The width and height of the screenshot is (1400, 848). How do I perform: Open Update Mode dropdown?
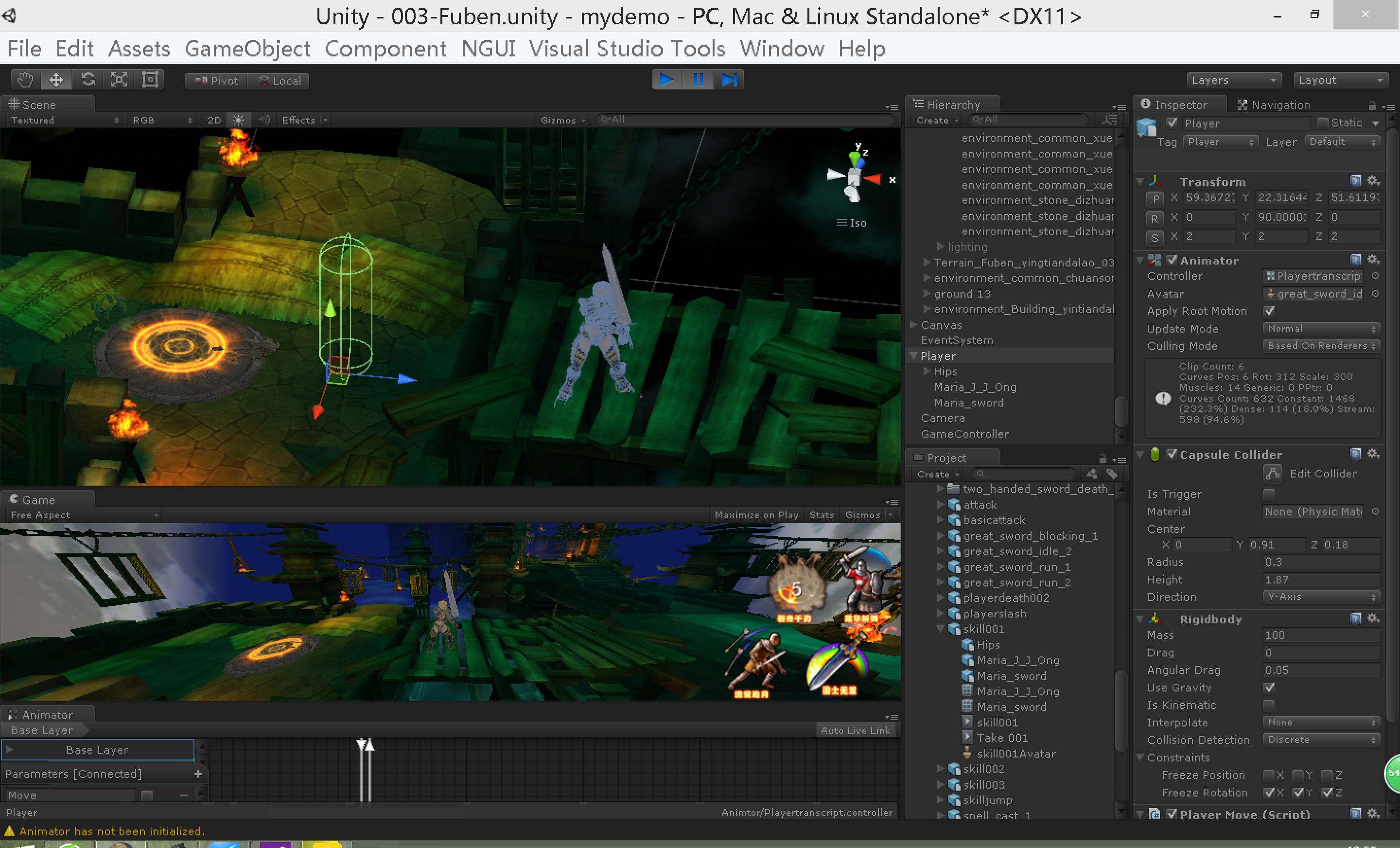[1321, 329]
